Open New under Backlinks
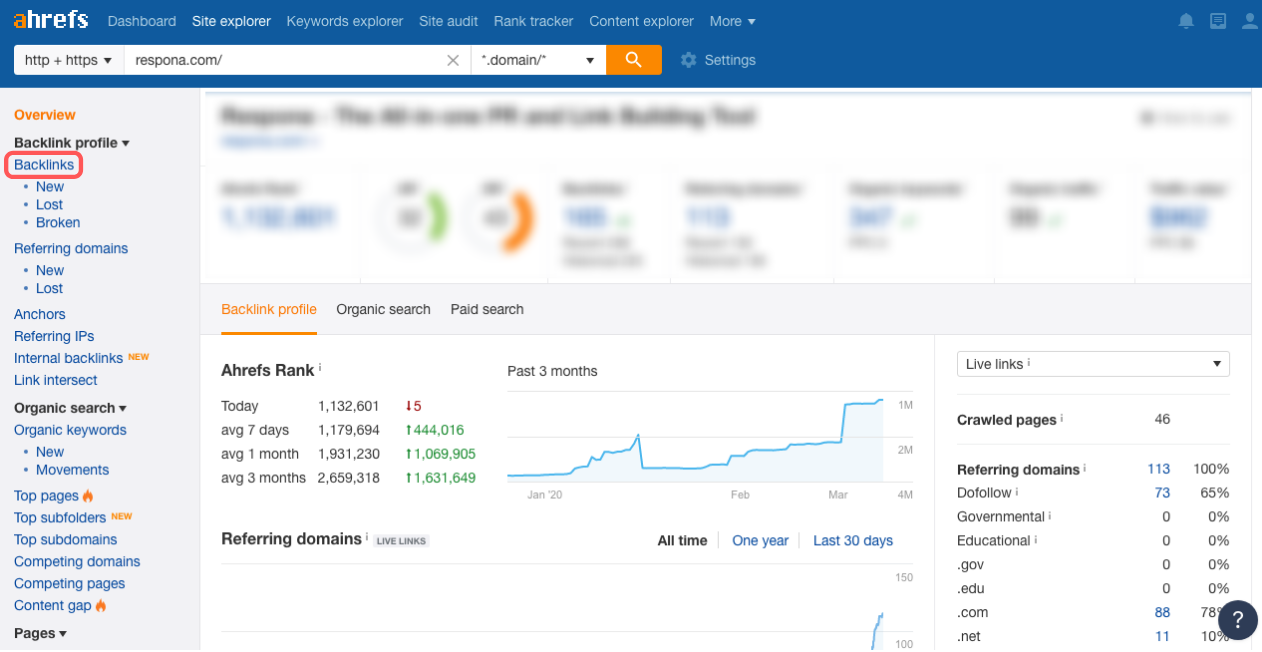Screen dimensions: 1262x652 coord(50,187)
